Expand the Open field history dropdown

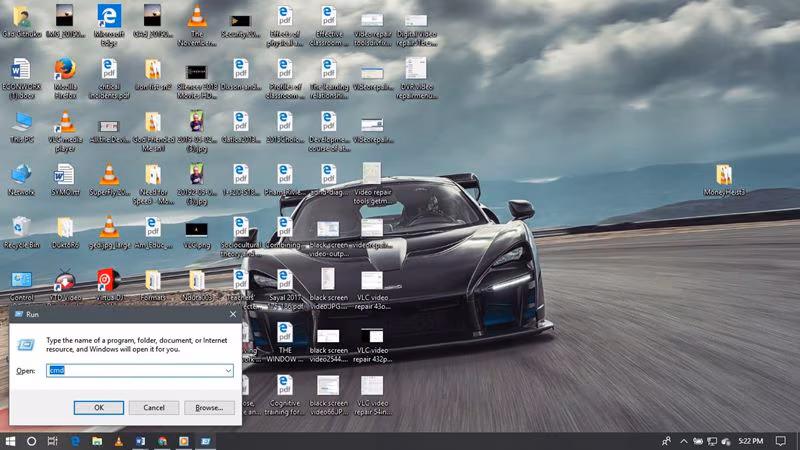(228, 370)
